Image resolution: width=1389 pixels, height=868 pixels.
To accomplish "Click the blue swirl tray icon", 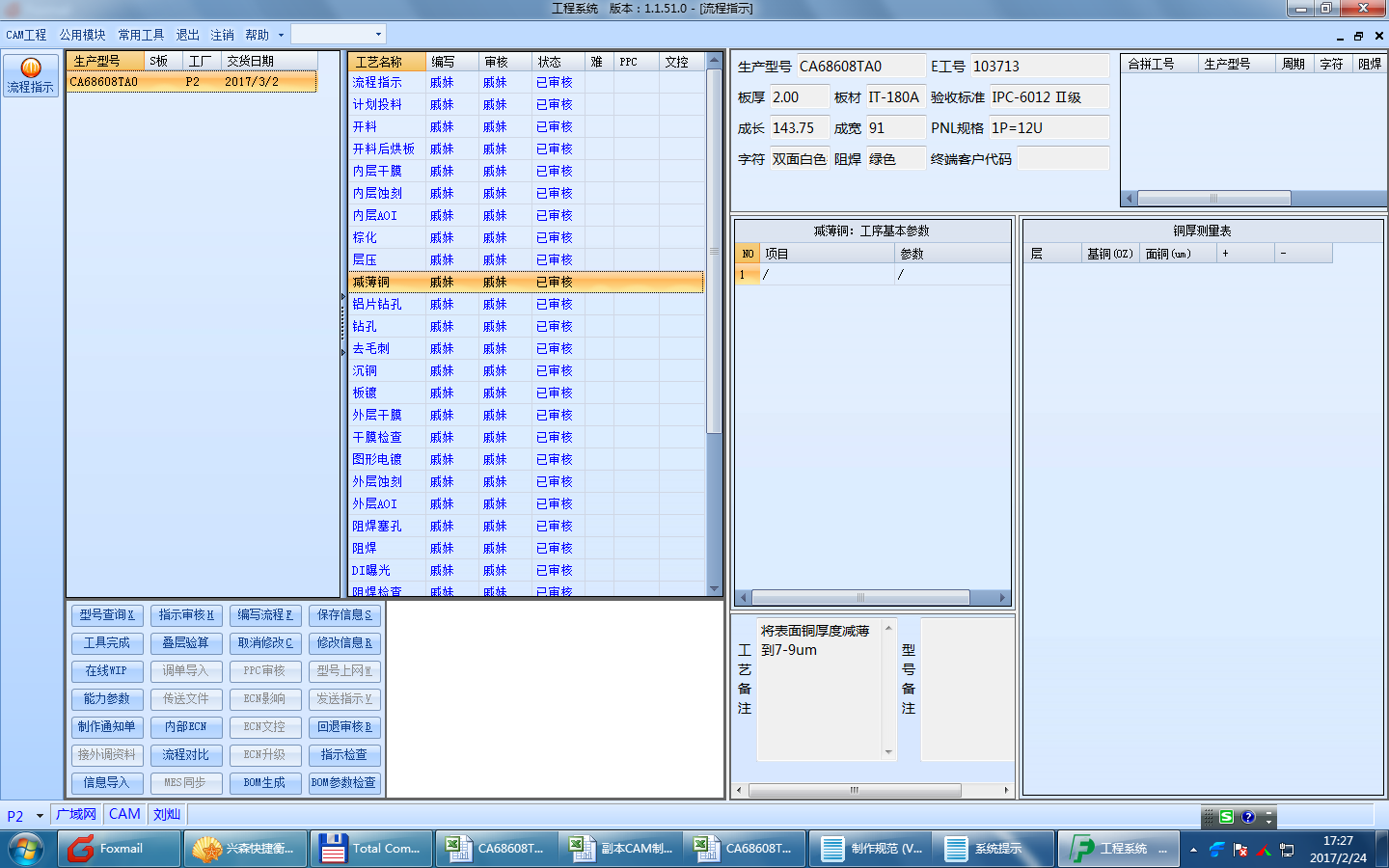I will click(1217, 850).
